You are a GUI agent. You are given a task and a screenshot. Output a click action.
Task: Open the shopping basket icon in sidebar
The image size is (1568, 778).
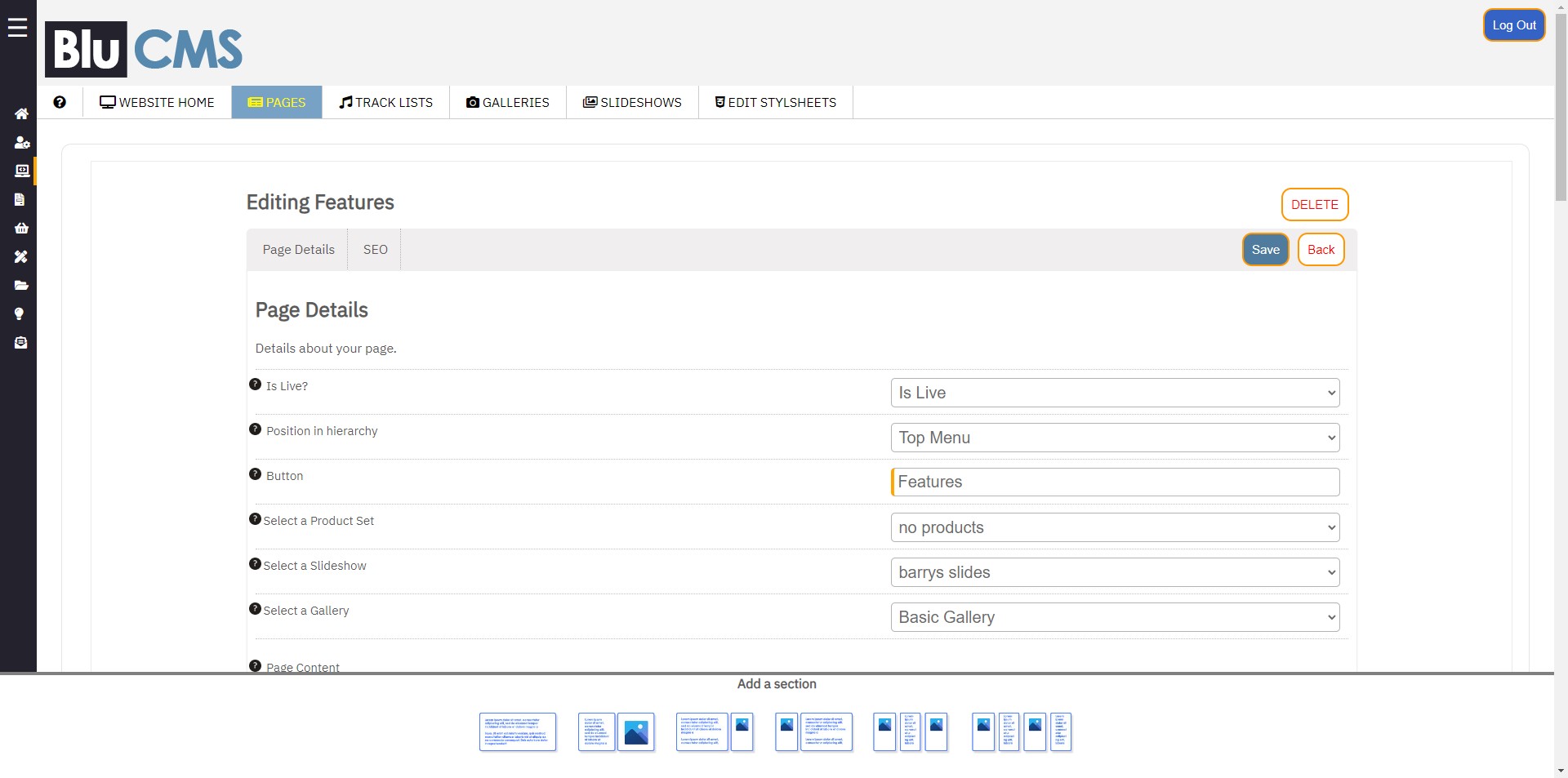click(21, 228)
